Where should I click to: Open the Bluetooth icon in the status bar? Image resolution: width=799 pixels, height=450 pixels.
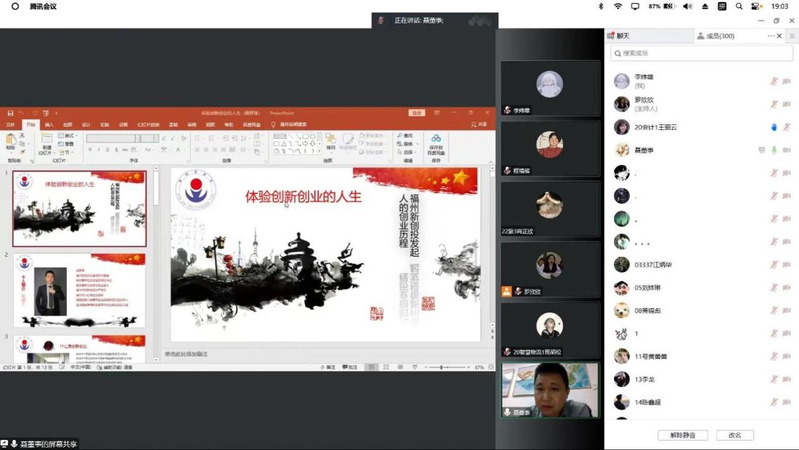click(601, 6)
